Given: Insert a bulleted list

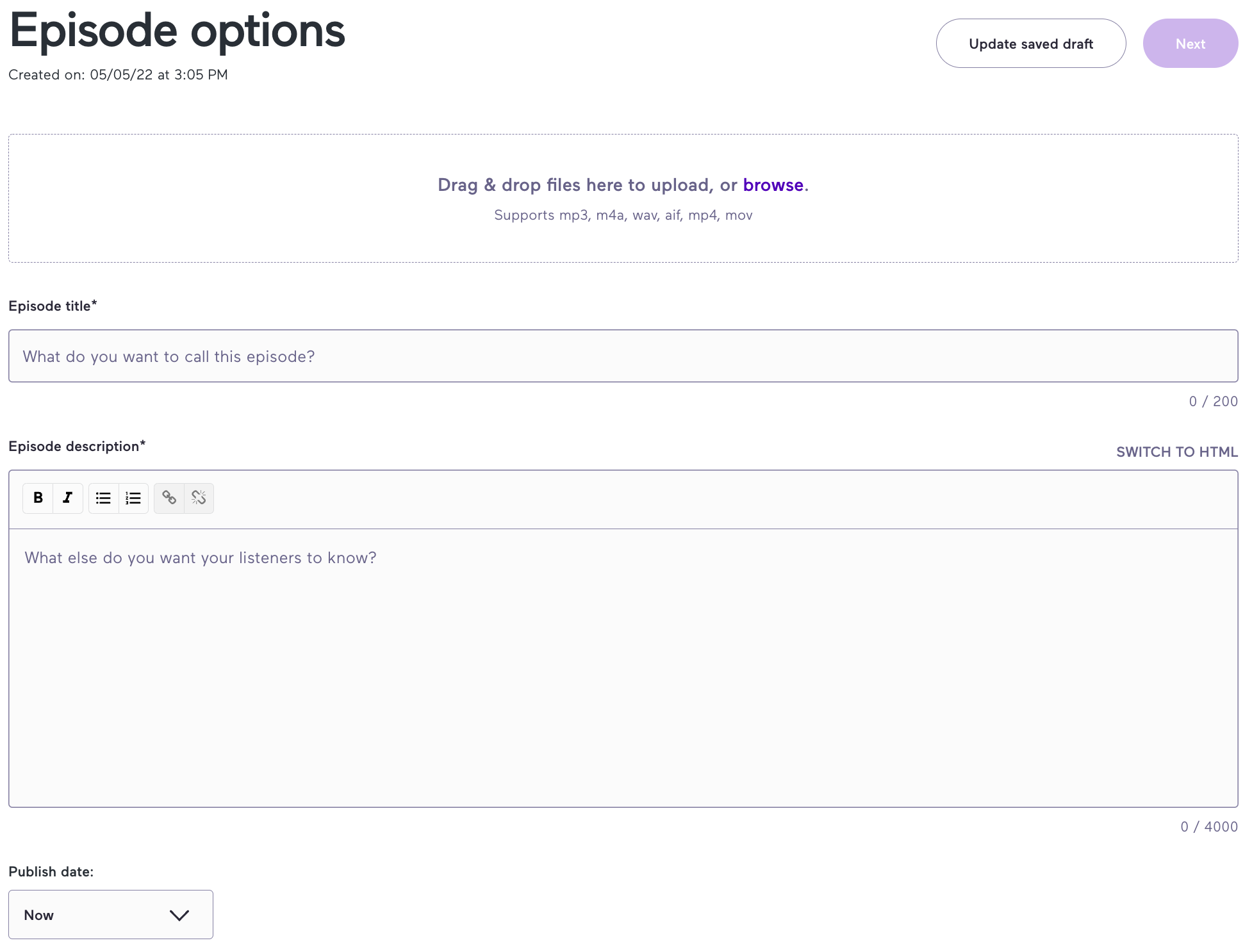Looking at the screenshot, I should [103, 498].
